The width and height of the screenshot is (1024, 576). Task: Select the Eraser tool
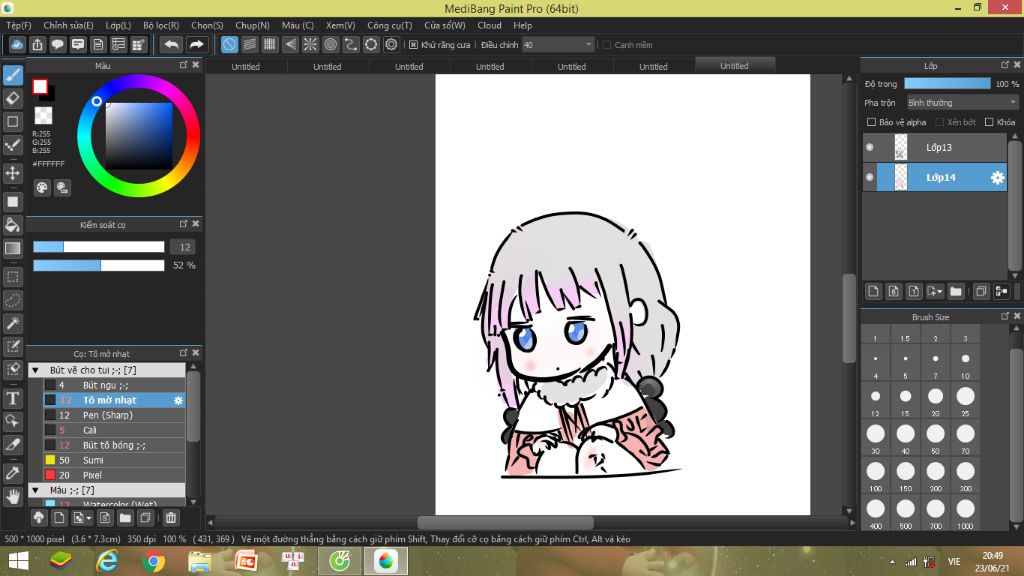[x=13, y=99]
